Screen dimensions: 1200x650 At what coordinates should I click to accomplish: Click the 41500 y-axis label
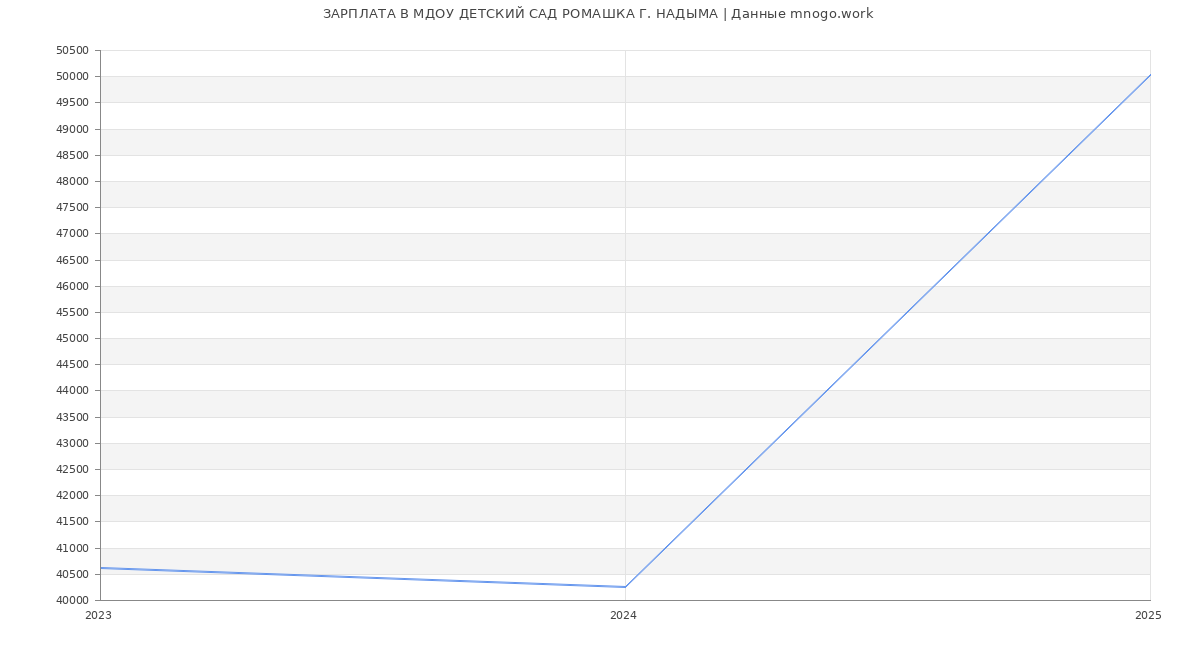(72, 522)
